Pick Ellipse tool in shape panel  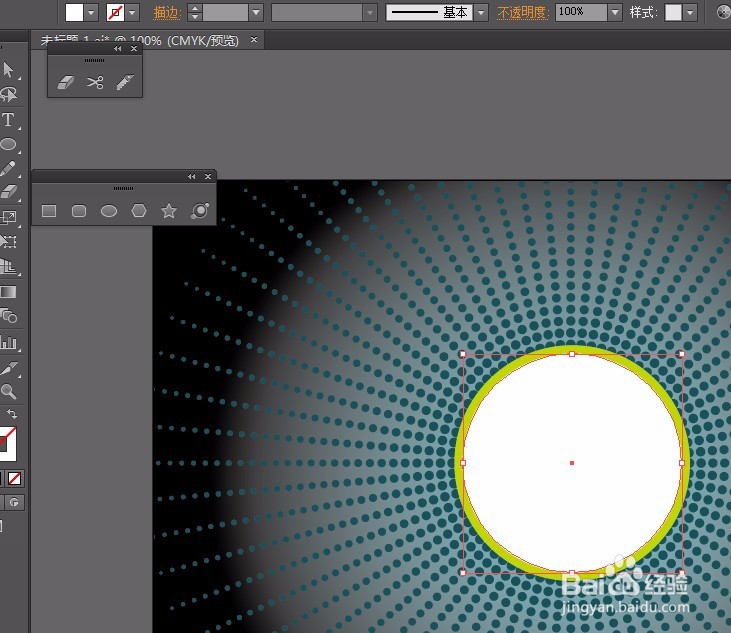pos(109,211)
